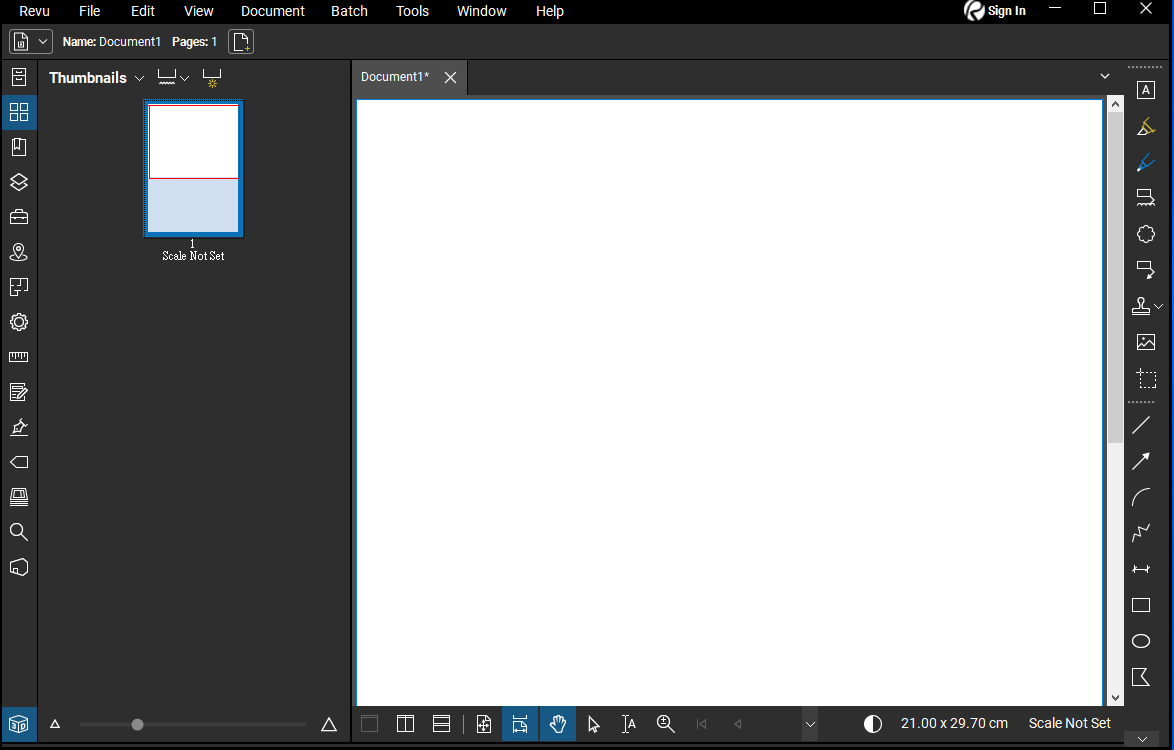Image resolution: width=1174 pixels, height=750 pixels.
Task: Open the Stamp tool dropdown arrow
Action: (x=1159, y=306)
